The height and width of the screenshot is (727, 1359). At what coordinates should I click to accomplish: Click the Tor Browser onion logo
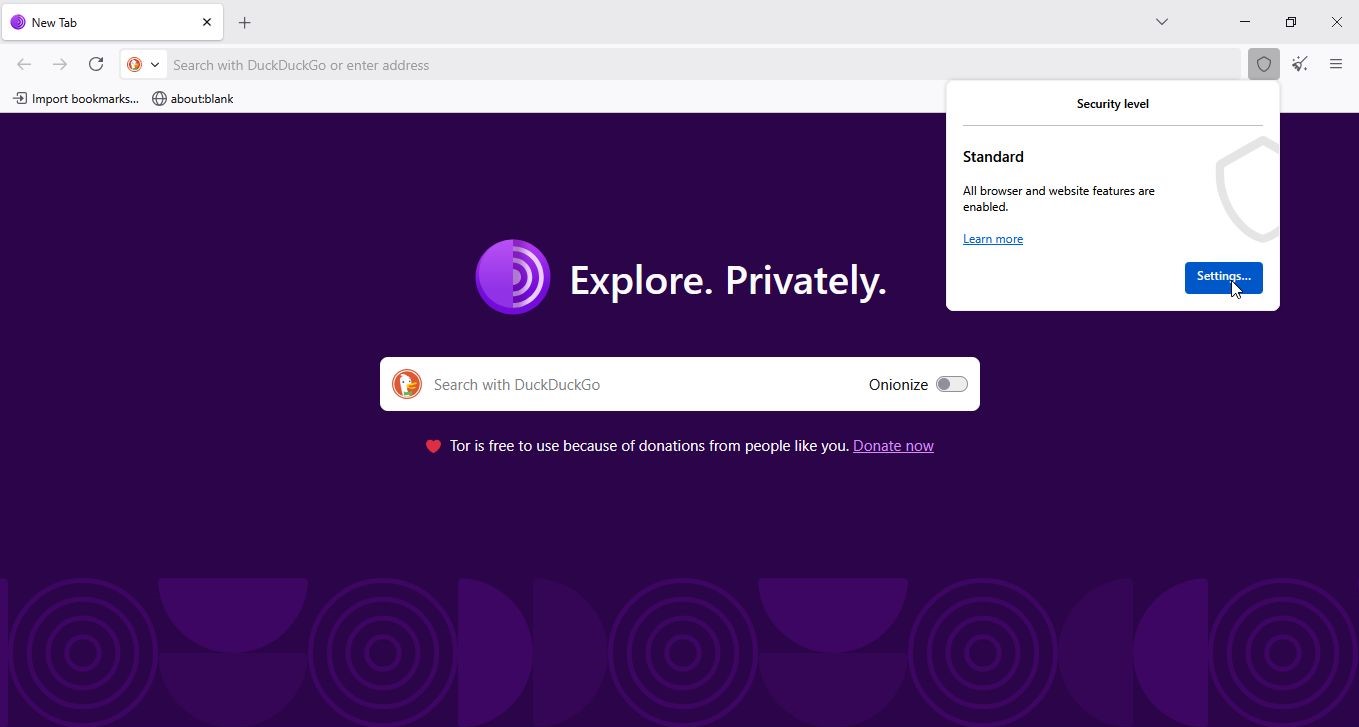pyautogui.click(x=513, y=277)
